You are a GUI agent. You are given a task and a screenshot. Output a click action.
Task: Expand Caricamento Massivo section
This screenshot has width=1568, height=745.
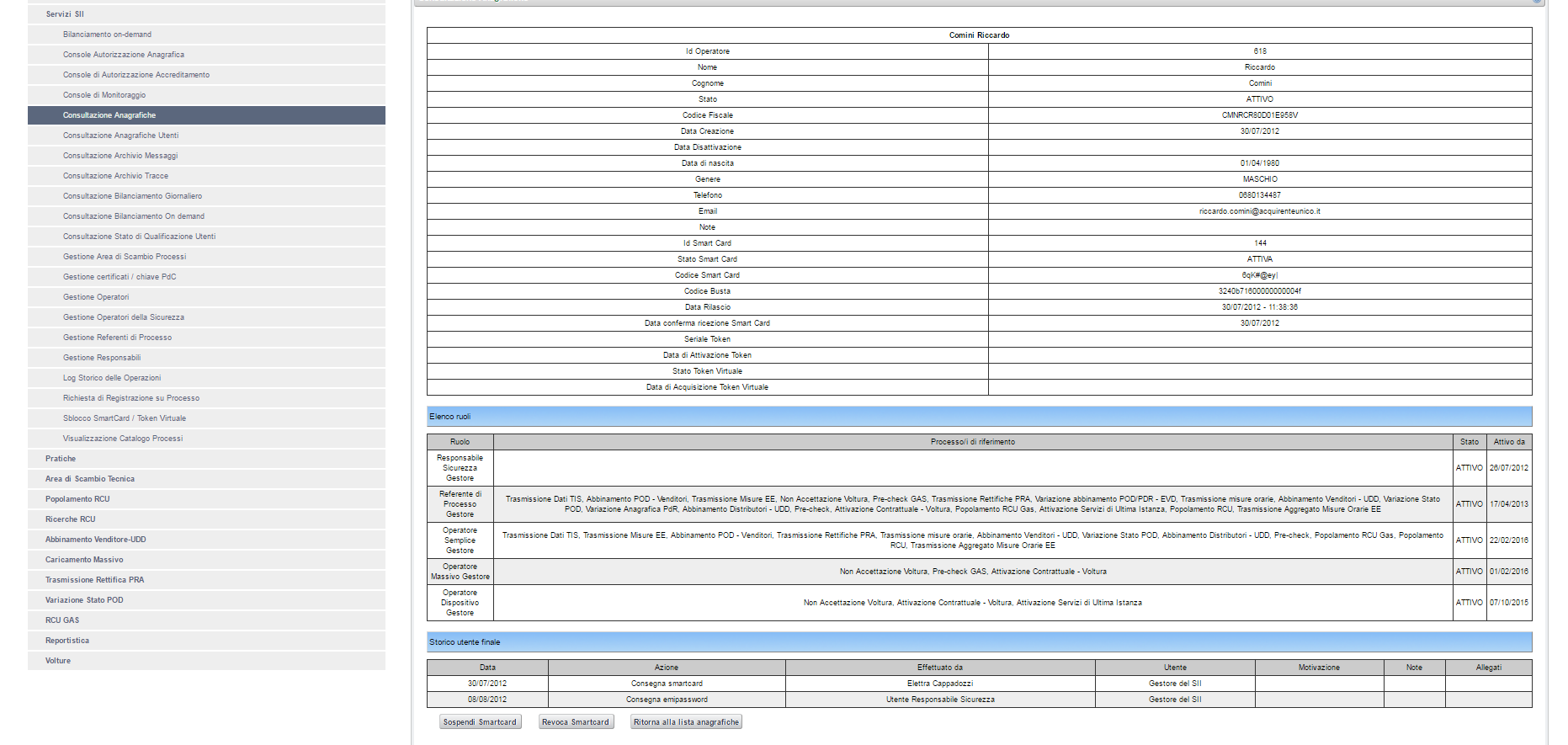[x=206, y=560]
